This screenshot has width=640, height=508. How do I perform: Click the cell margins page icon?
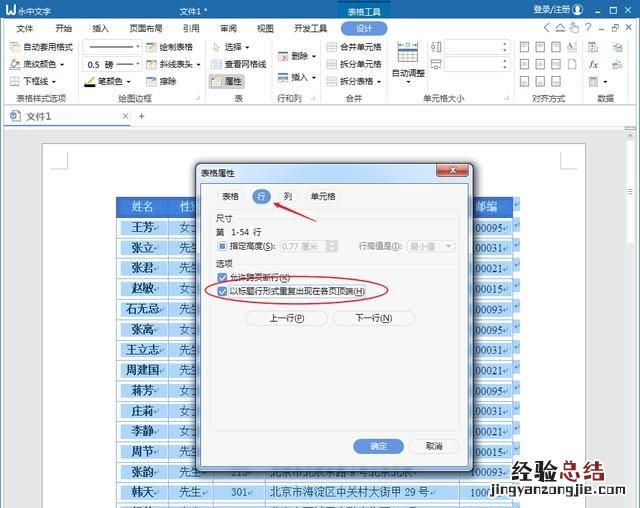[x=572, y=64]
